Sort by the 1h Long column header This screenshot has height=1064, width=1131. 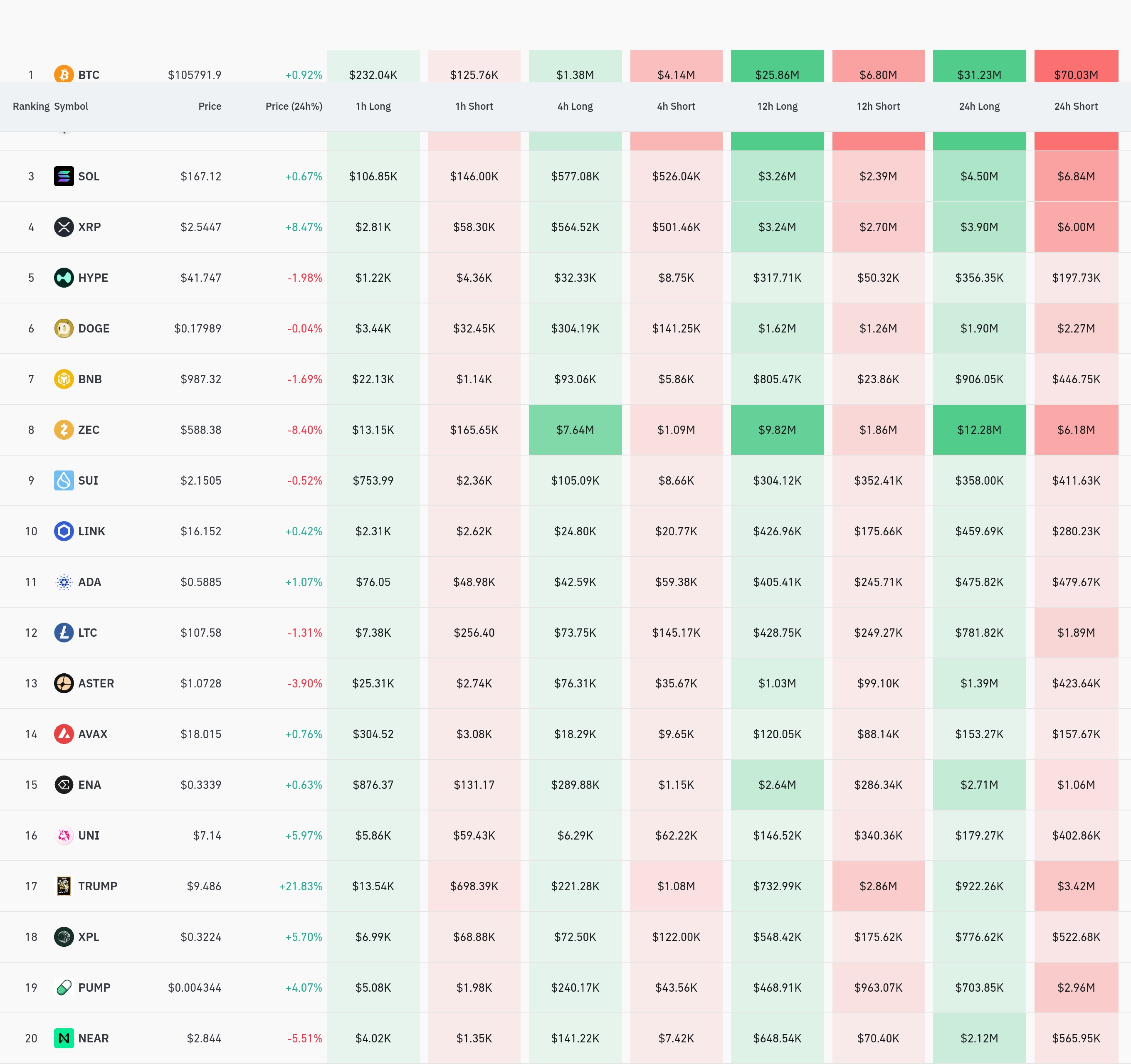click(373, 106)
